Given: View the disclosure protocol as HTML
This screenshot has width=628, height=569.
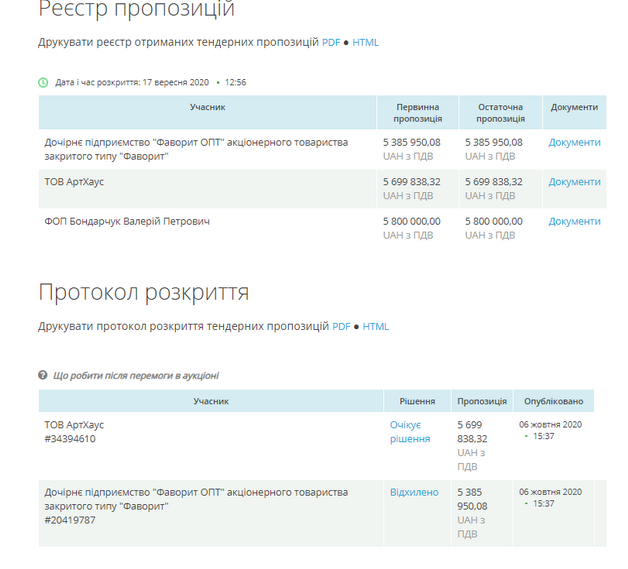Looking at the screenshot, I should [375, 327].
